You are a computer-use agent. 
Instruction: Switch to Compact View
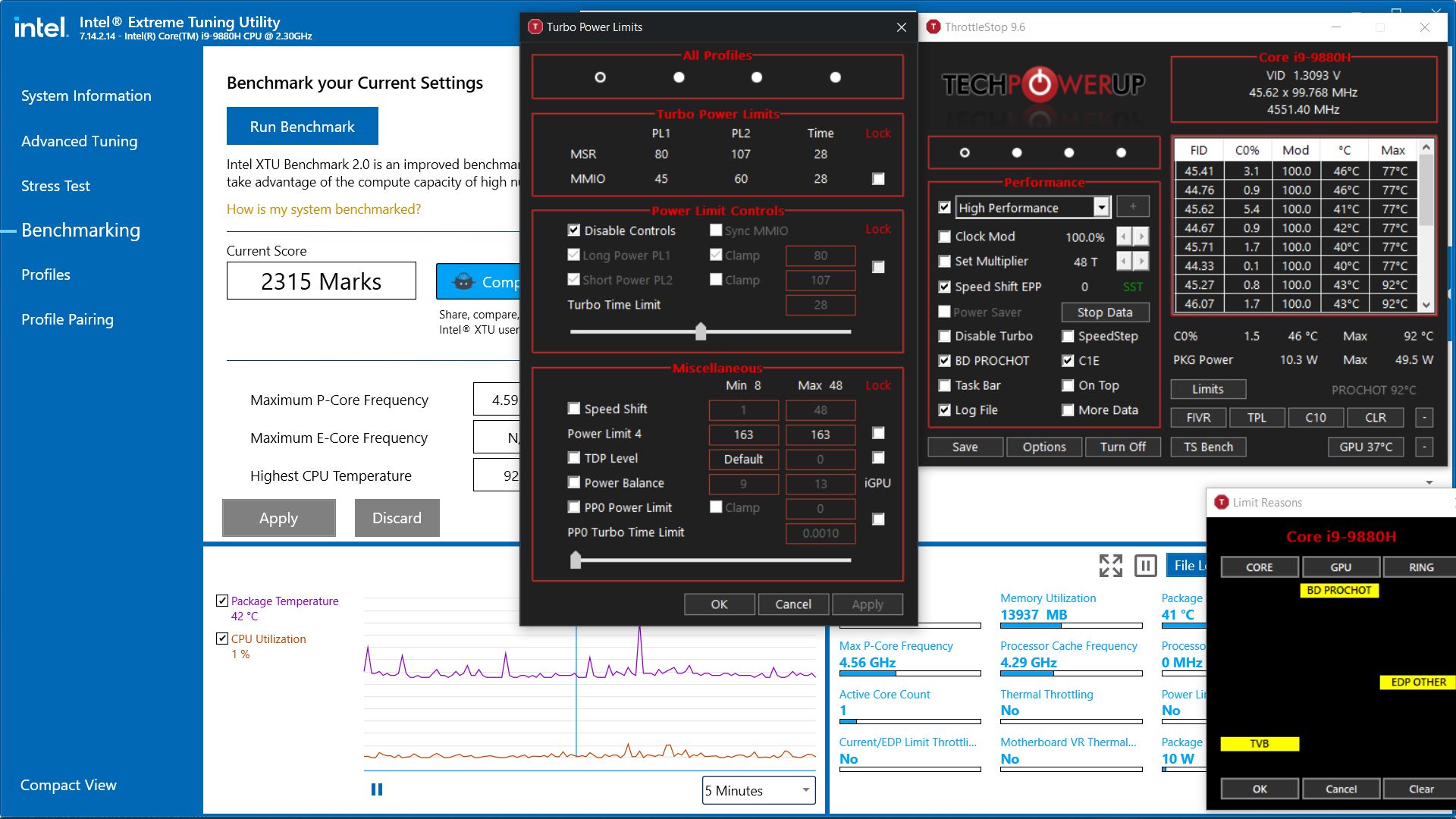68,785
